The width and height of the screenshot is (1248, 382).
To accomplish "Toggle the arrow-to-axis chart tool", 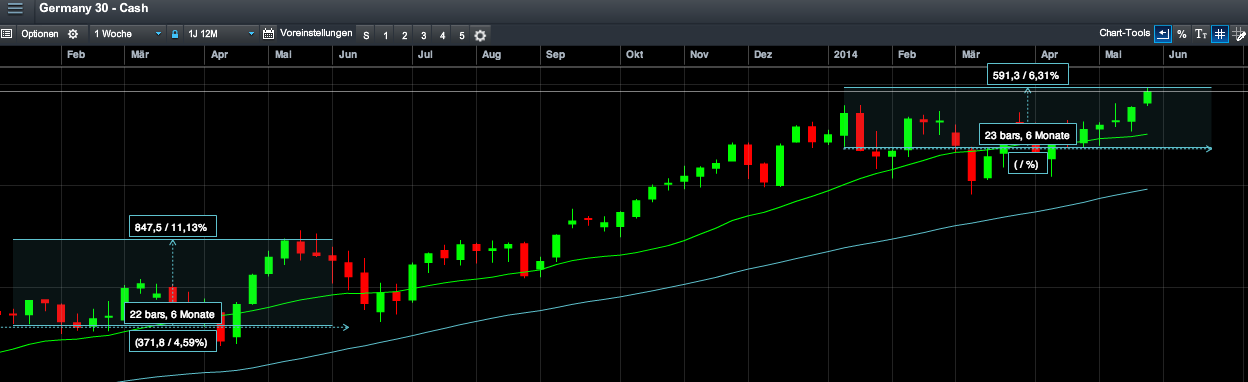I will [x=1162, y=34].
